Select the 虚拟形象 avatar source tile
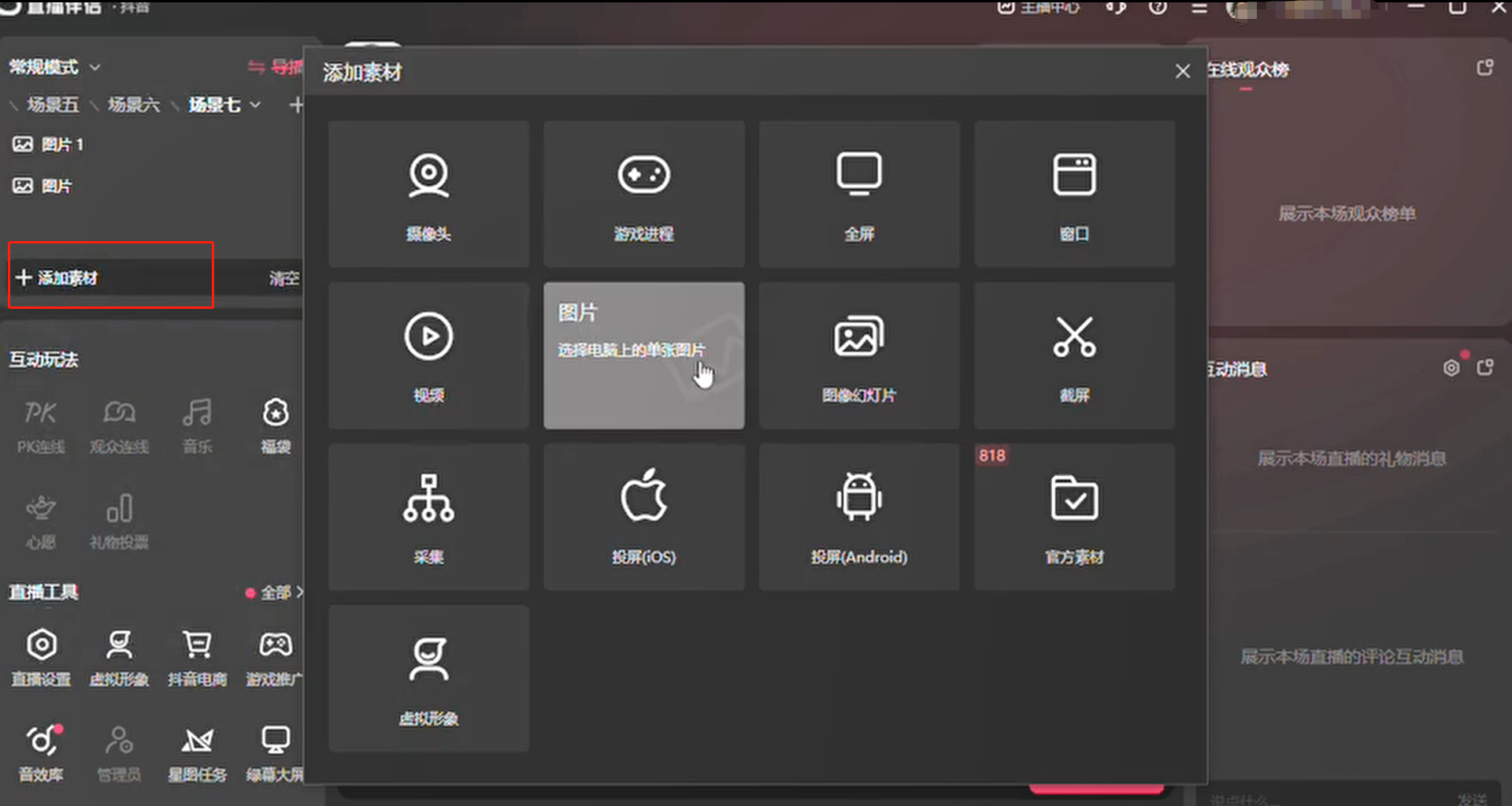Screen dimensions: 1512x806 (428, 678)
